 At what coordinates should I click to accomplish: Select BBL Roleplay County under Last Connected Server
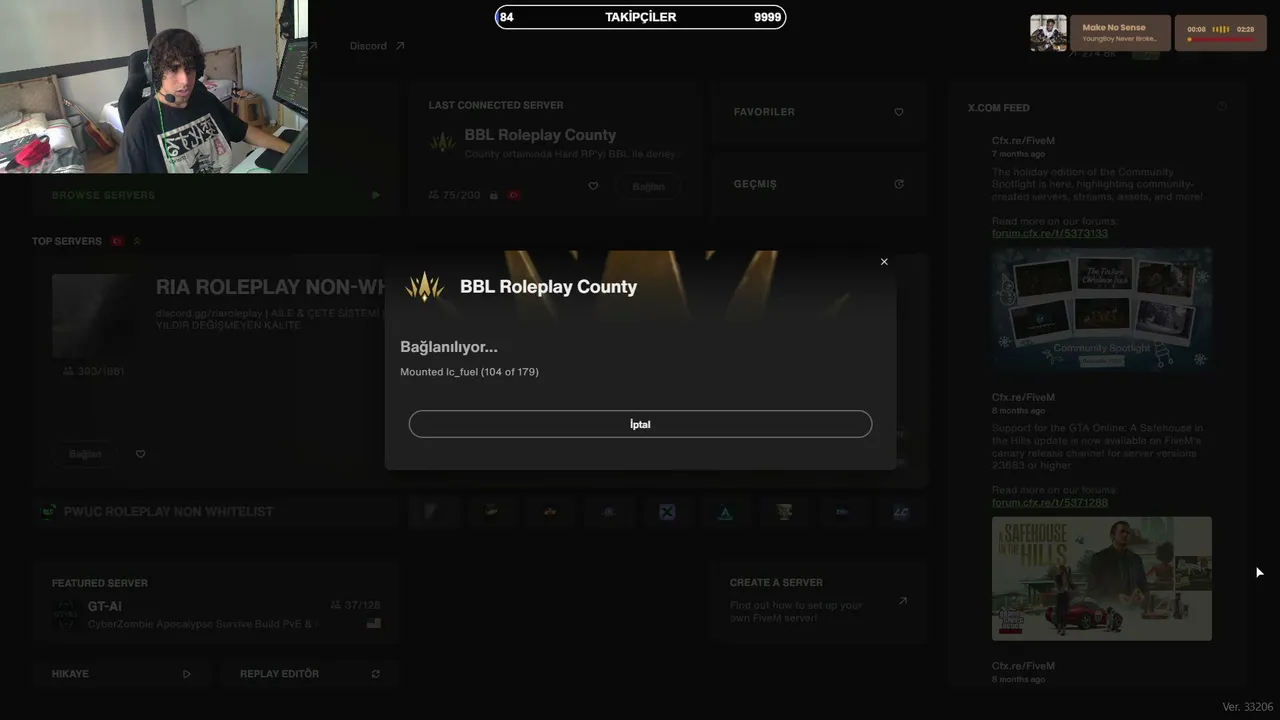coord(540,135)
